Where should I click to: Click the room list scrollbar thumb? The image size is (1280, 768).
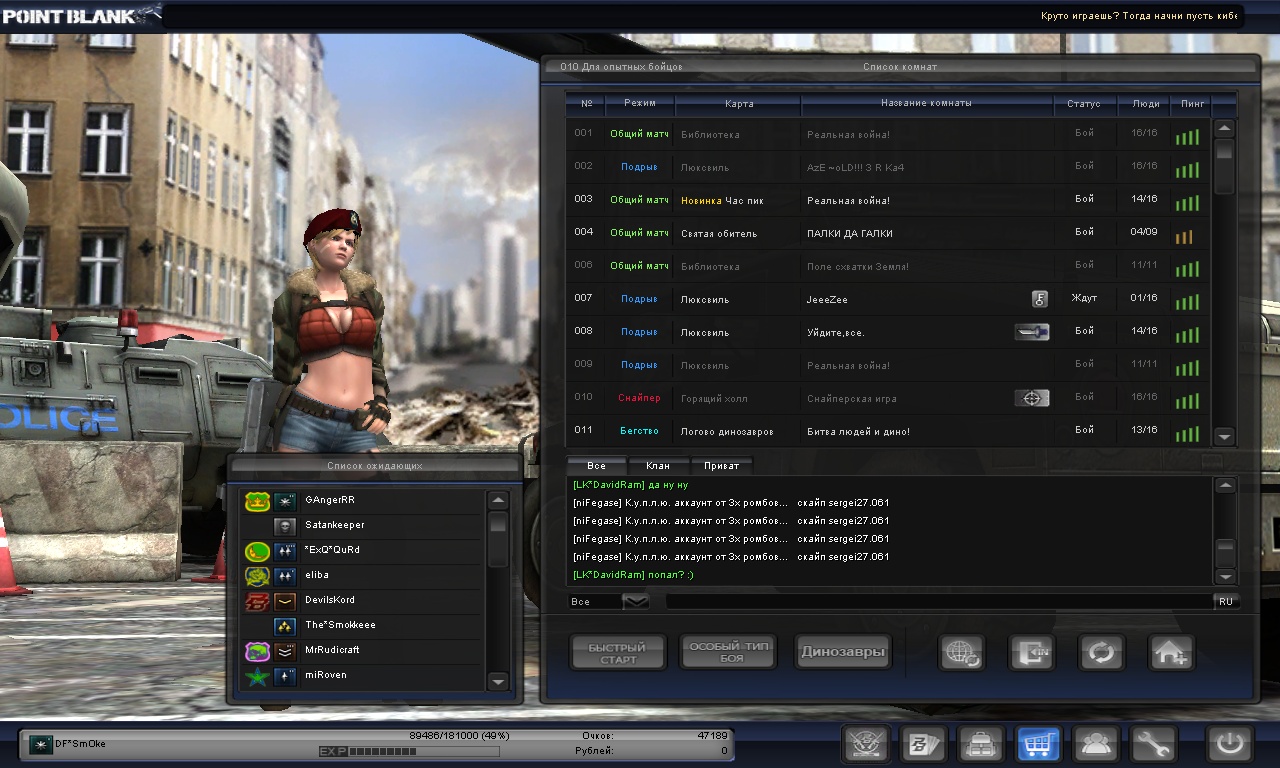(1225, 166)
